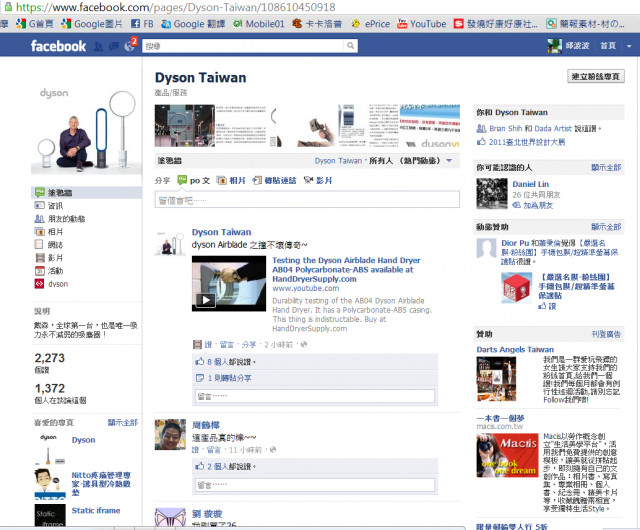Open the Google Images bookmark
The image size is (640, 530).
(91, 24)
